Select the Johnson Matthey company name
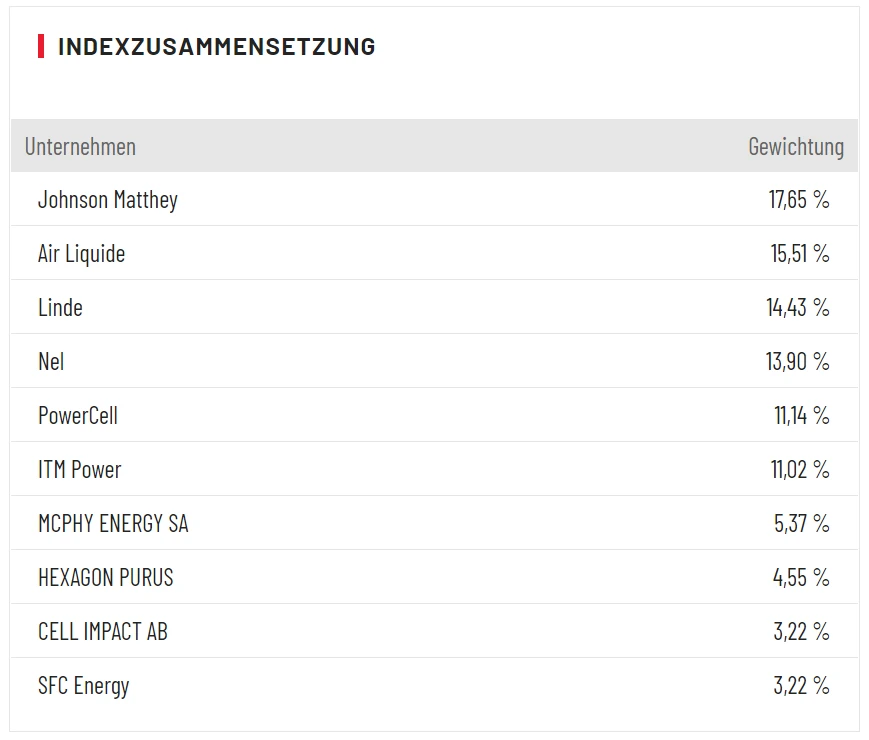The image size is (869, 740). pyautogui.click(x=108, y=200)
